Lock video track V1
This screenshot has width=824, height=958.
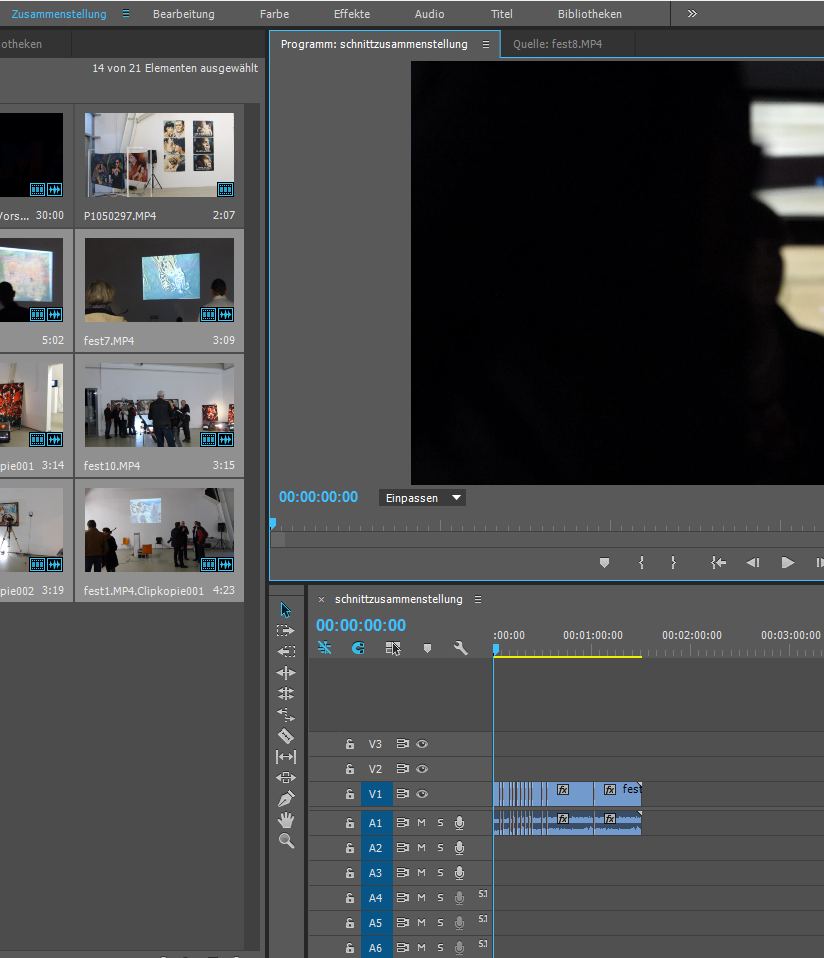point(350,794)
